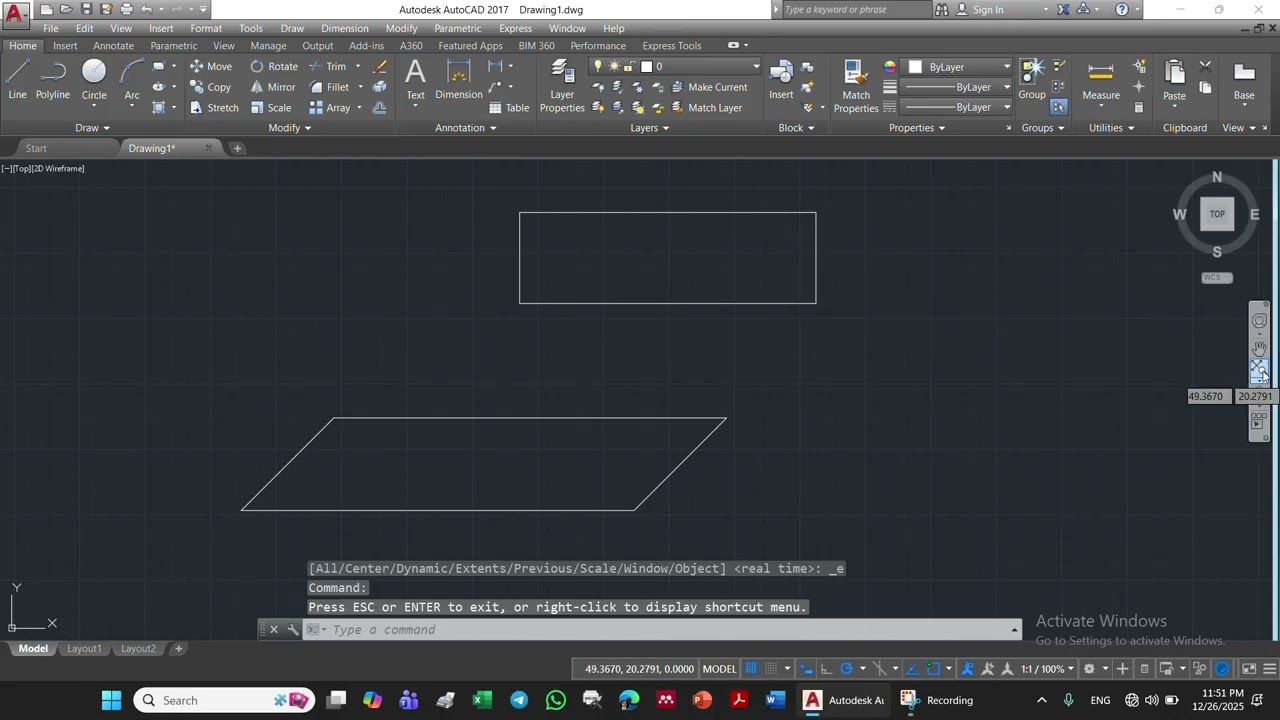This screenshot has width=1280, height=720.
Task: Toggle clean screen mode in status bar
Action: pyautogui.click(x=1249, y=669)
